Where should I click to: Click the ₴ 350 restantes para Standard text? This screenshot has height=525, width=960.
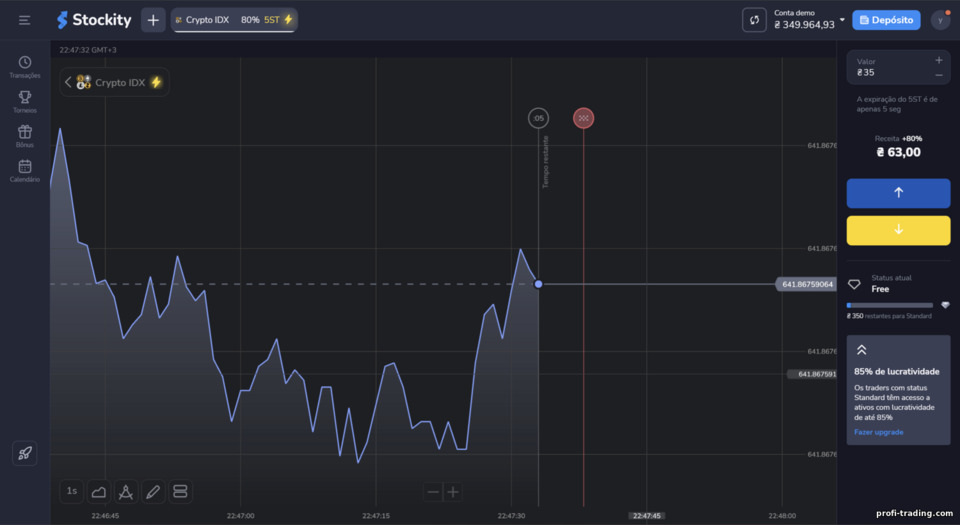(889, 316)
